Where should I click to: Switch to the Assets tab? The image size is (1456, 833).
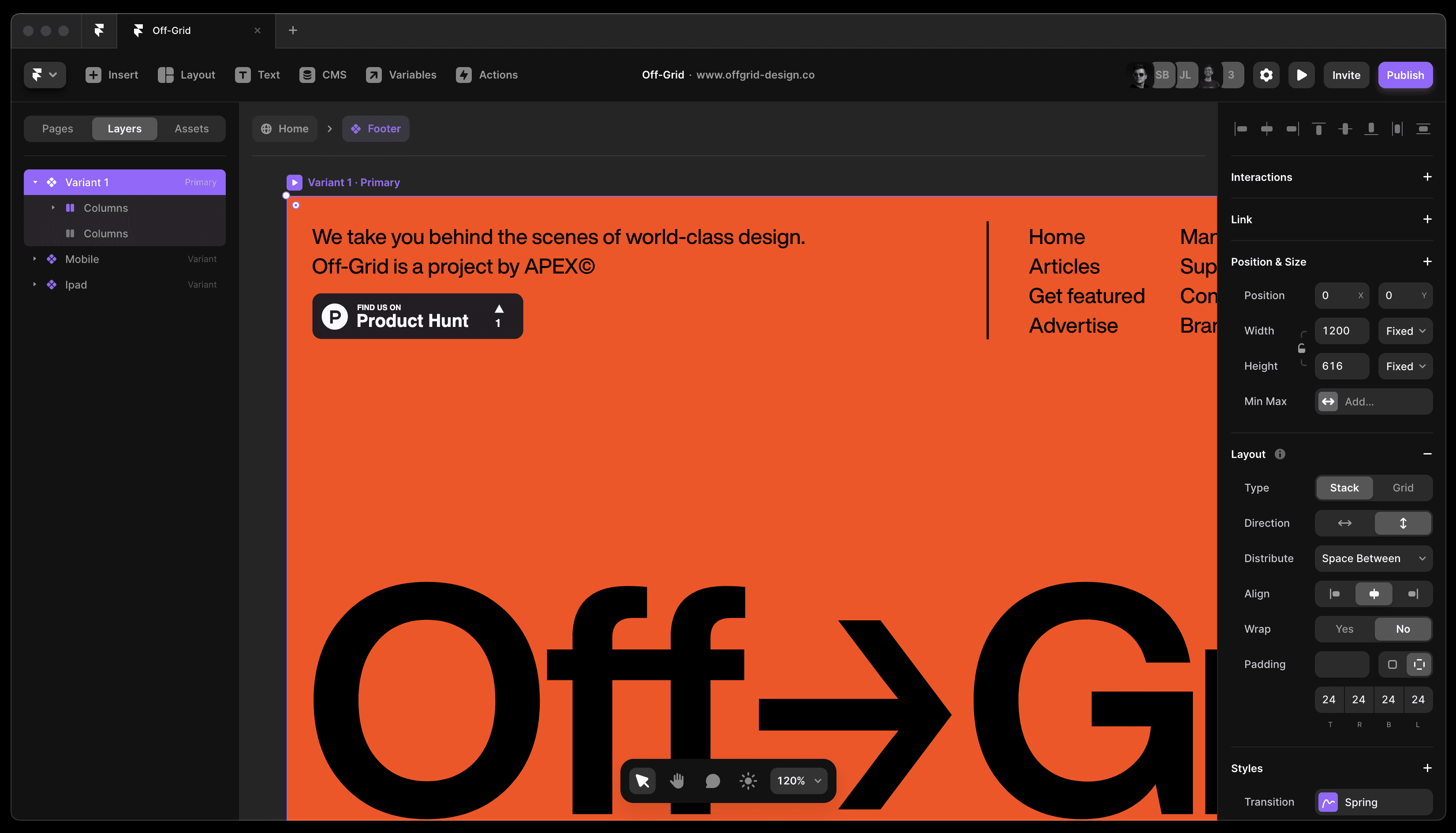click(191, 129)
